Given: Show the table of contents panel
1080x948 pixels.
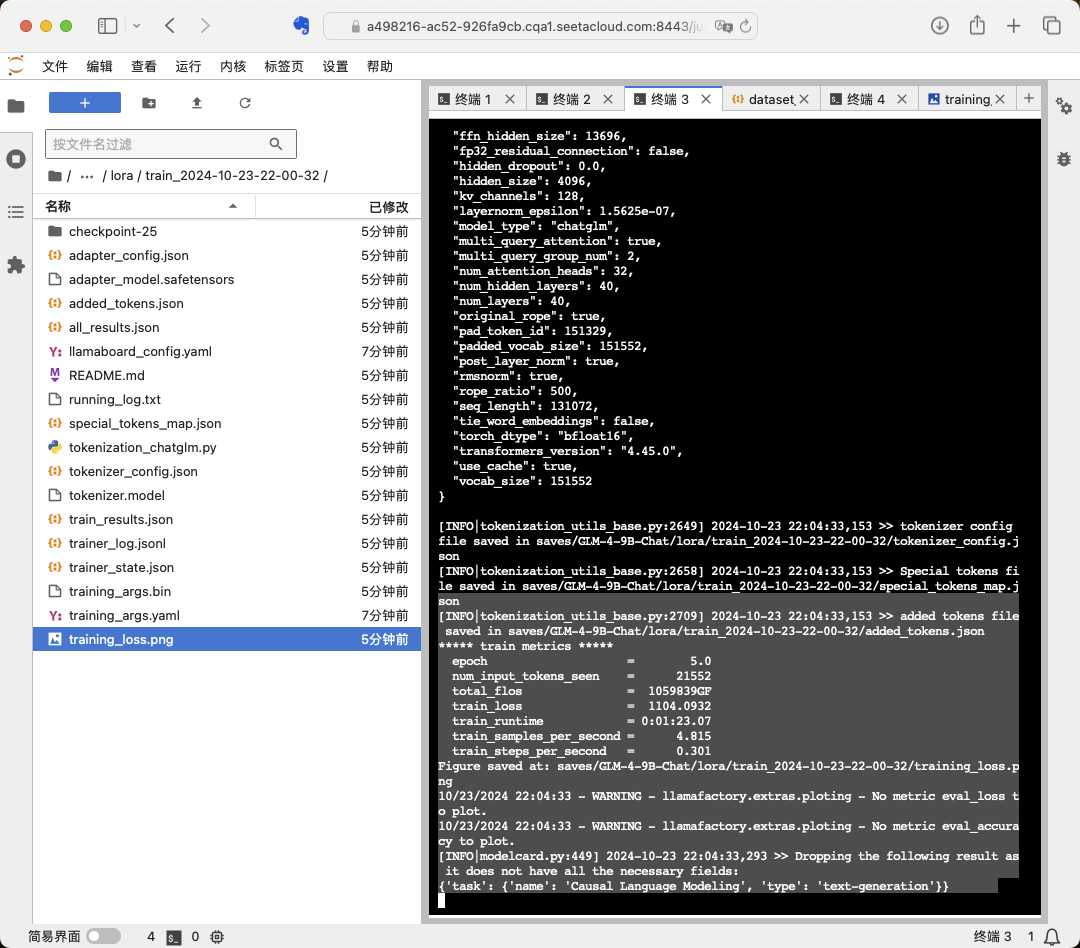Looking at the screenshot, I should coord(16,212).
